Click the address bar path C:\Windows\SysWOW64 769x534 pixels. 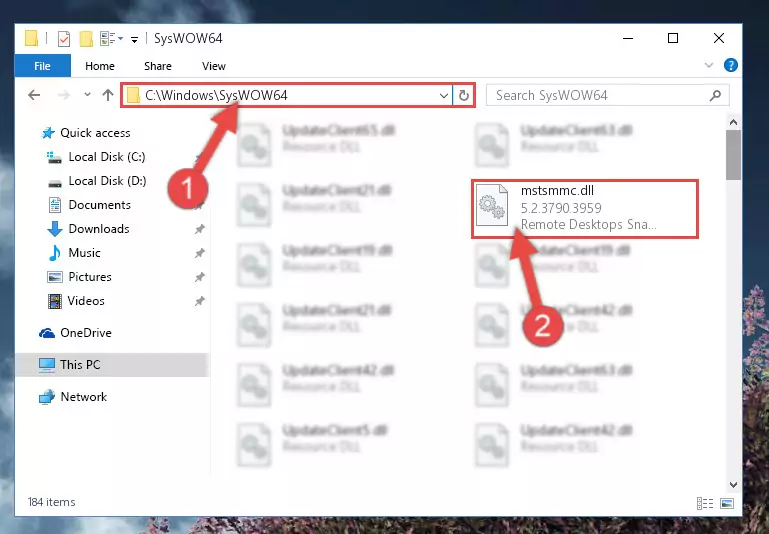216,95
